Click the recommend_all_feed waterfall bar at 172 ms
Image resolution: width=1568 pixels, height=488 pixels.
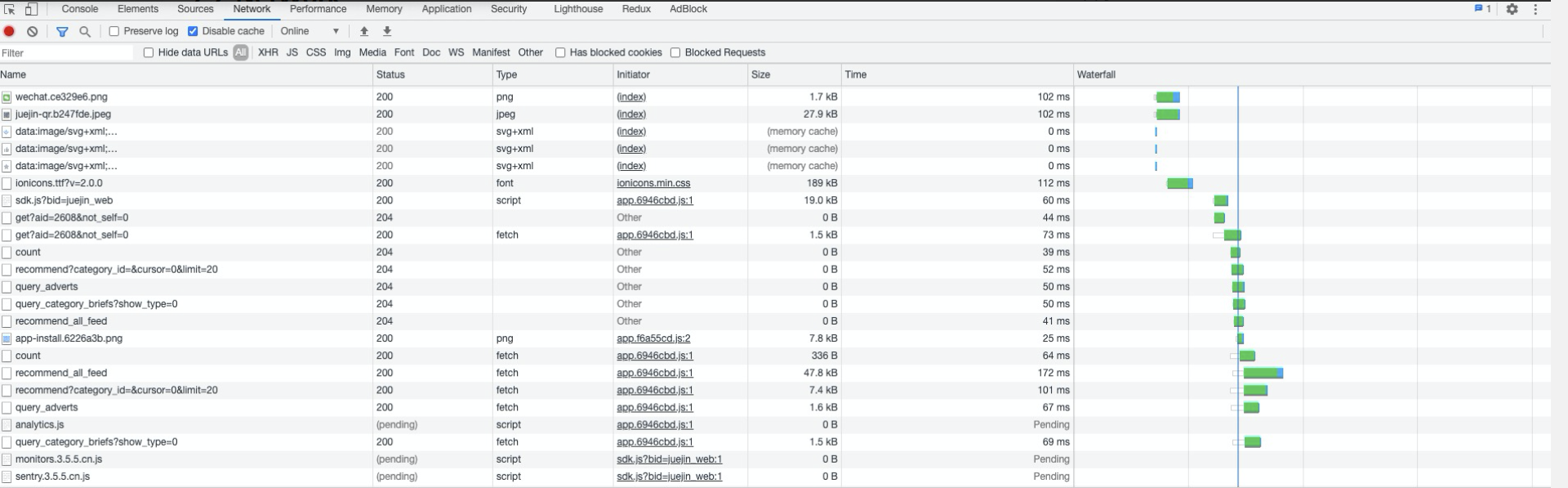click(x=1263, y=374)
